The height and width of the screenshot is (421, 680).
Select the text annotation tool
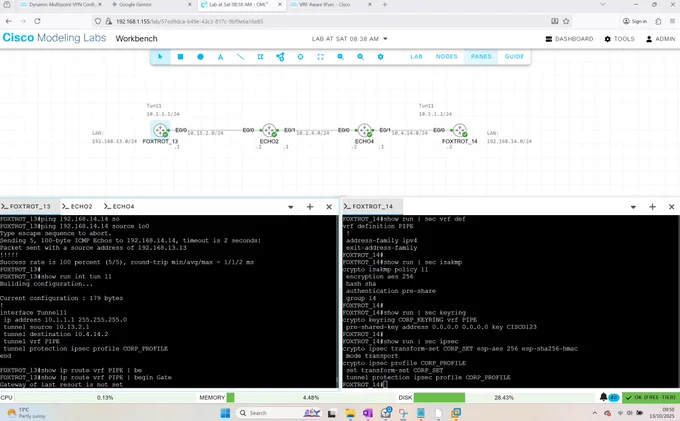tap(220, 57)
